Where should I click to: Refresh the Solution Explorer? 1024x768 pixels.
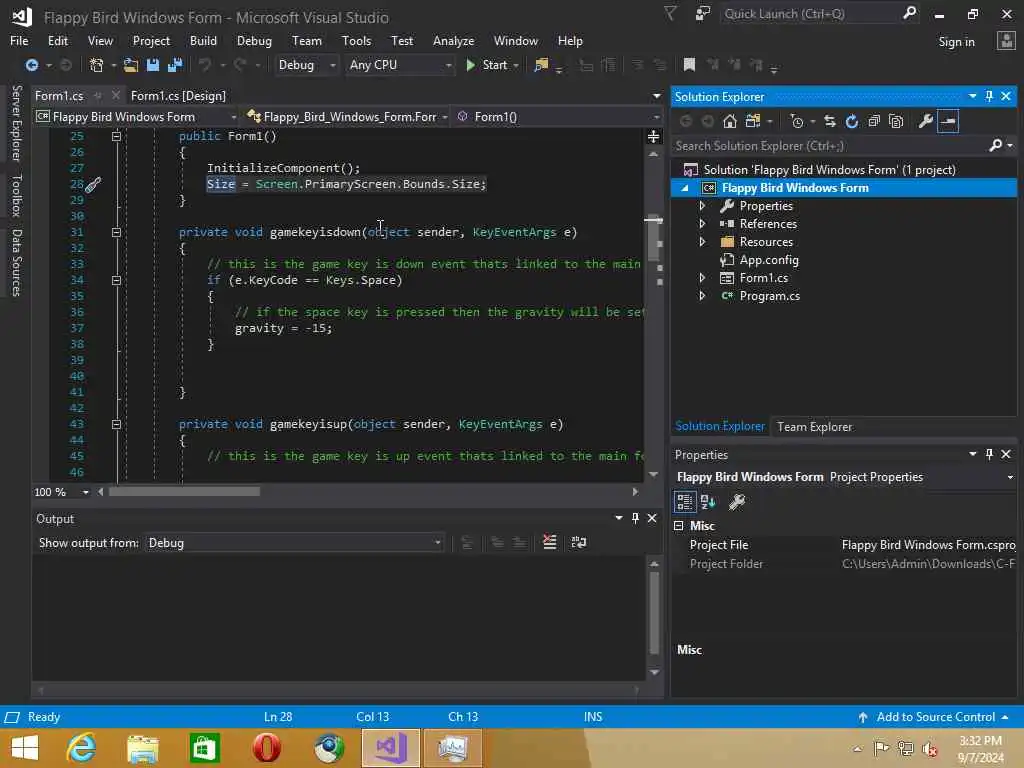coord(852,121)
